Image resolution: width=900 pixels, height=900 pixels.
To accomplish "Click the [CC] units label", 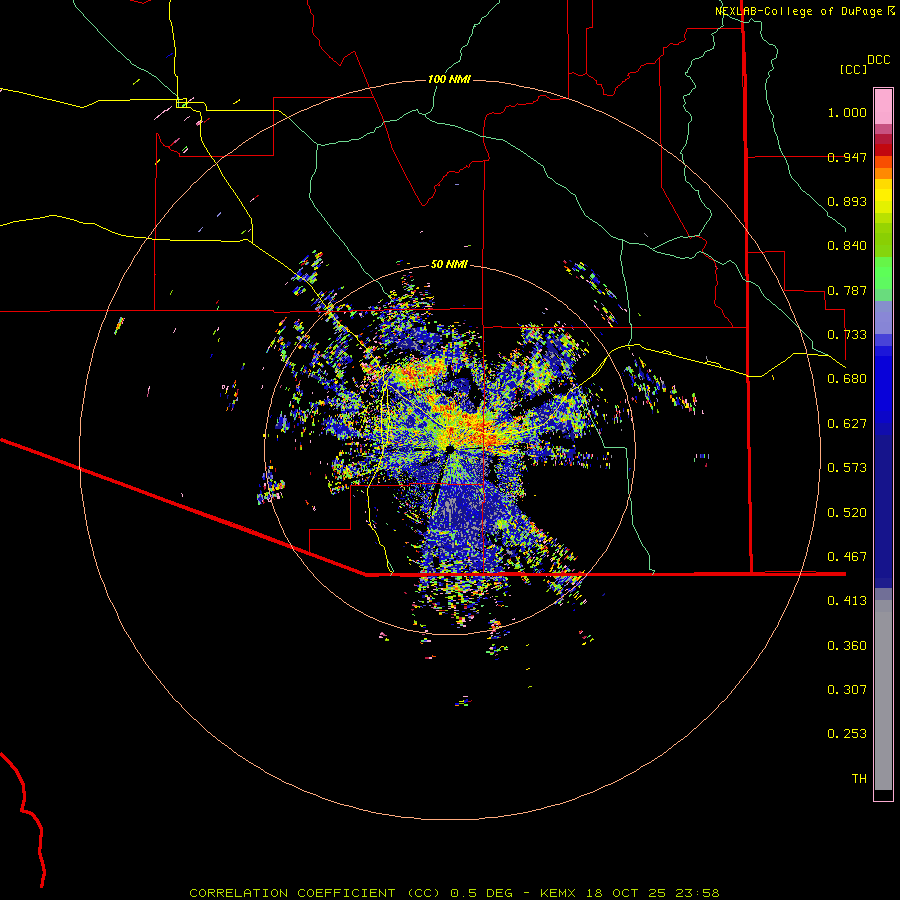I will (854, 69).
